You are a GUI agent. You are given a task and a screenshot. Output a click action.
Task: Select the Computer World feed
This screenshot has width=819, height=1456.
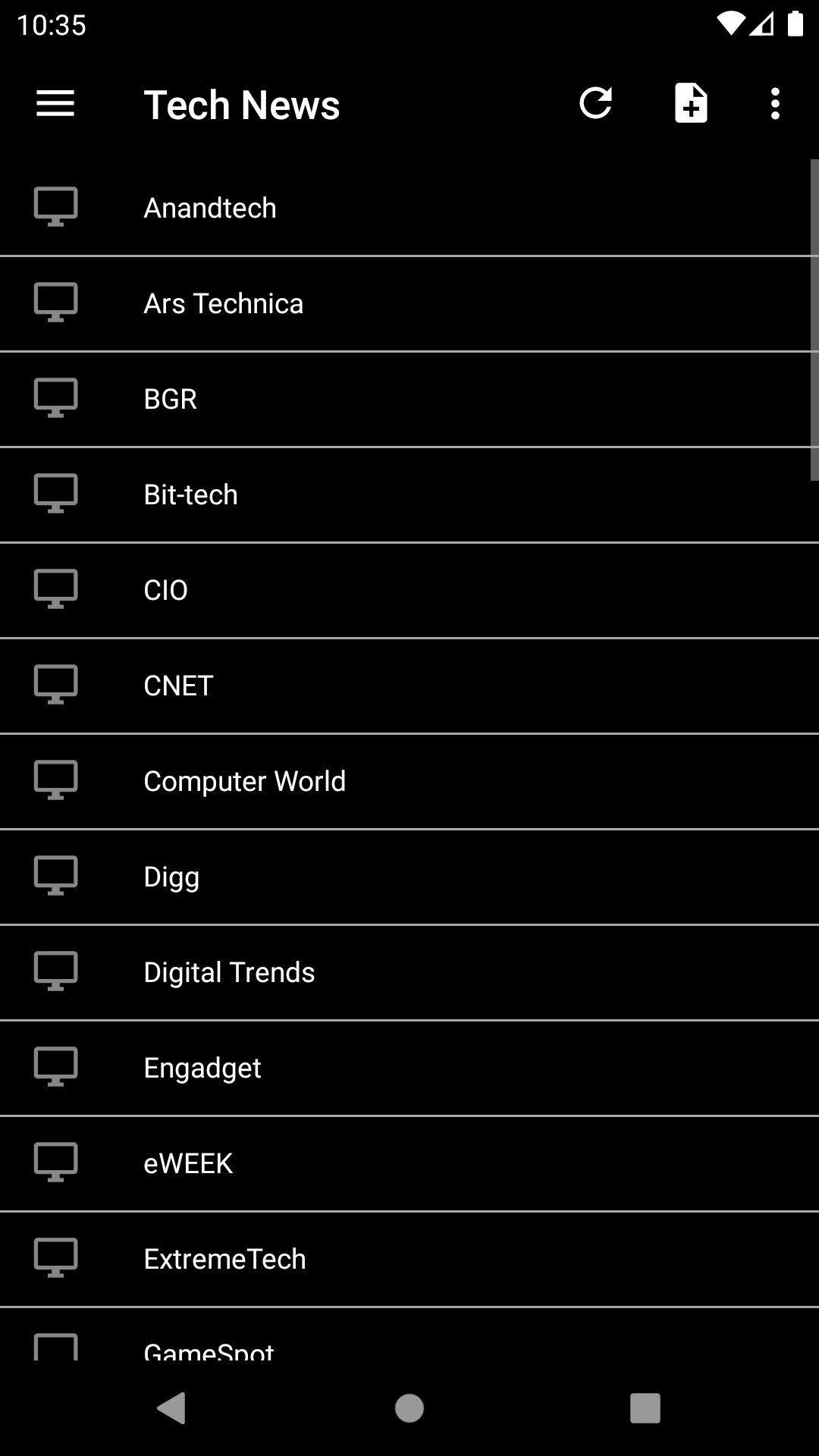click(409, 782)
